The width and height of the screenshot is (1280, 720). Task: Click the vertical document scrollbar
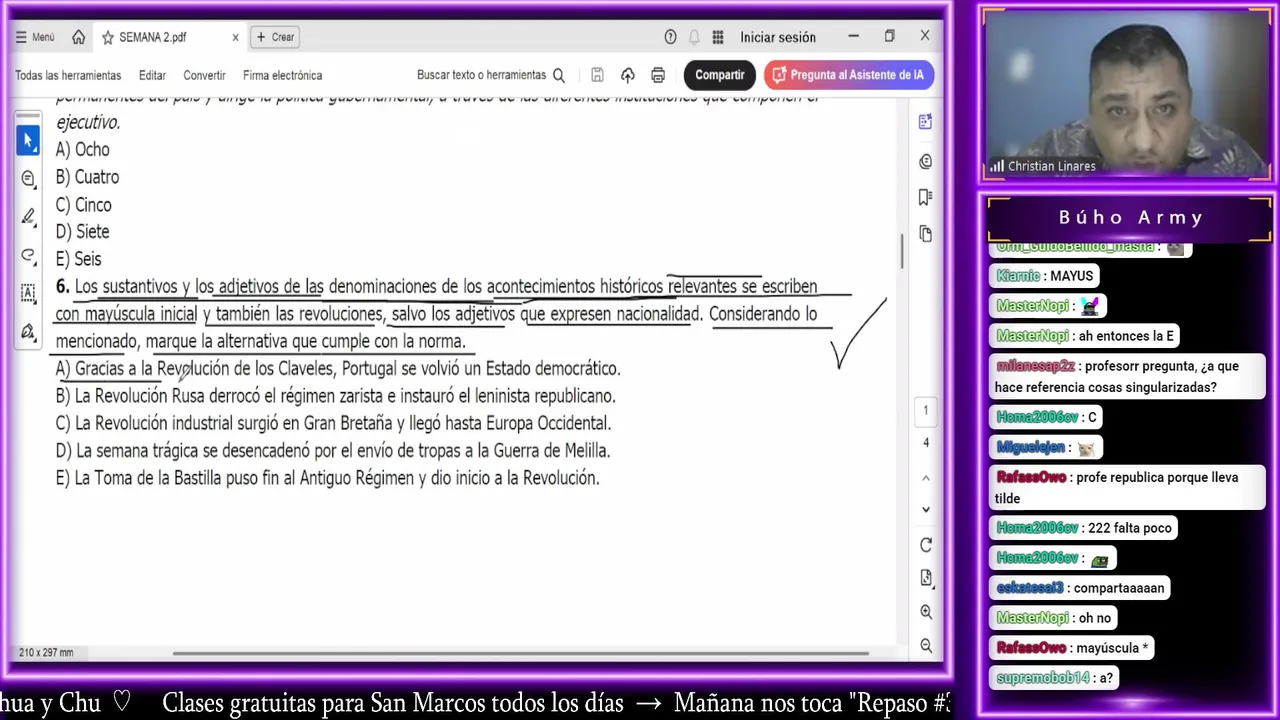pyautogui.click(x=902, y=250)
